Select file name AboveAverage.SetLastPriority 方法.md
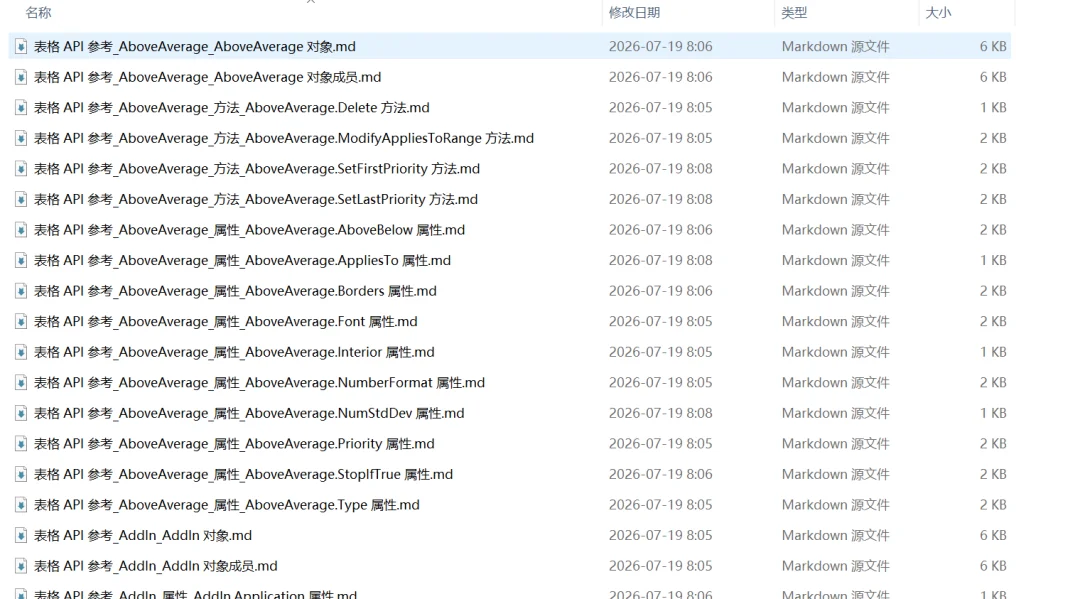Screen dimensions: 1080x599 [x=256, y=199]
